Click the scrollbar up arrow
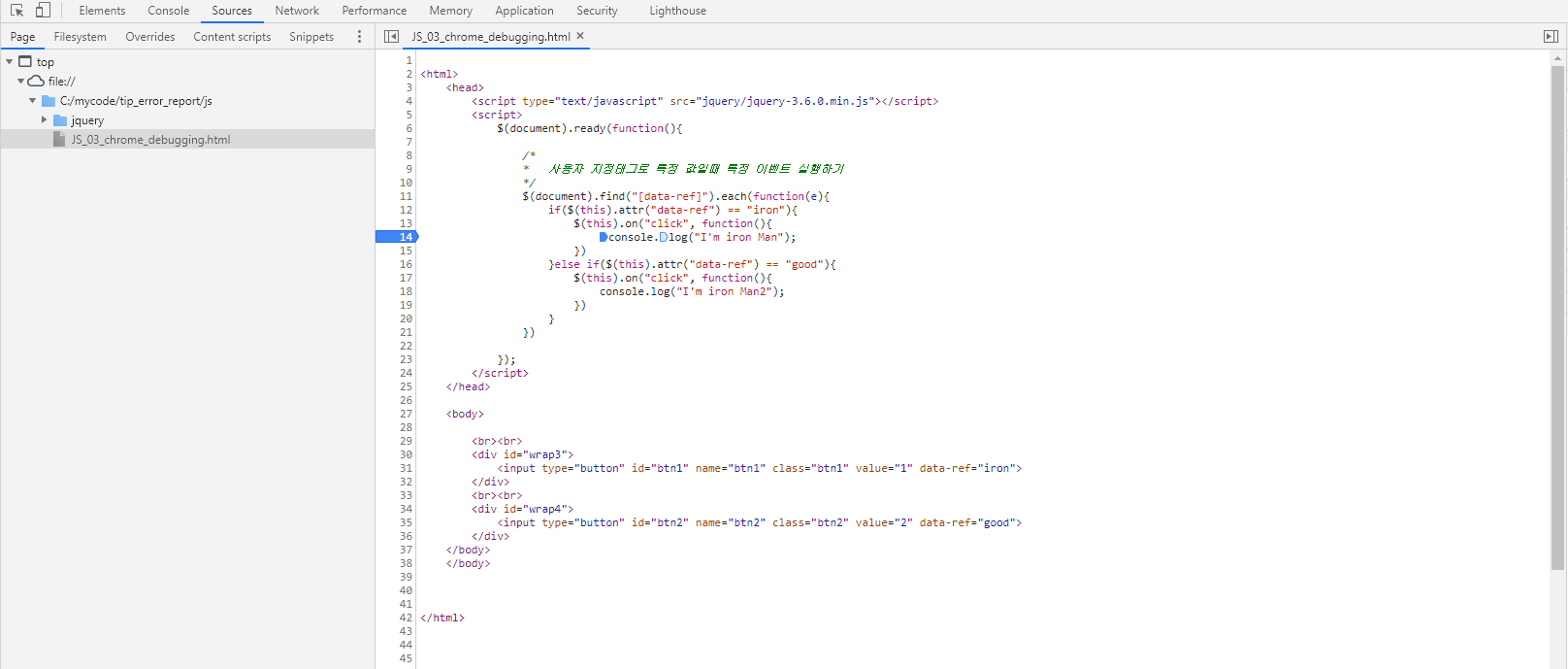 1557,58
